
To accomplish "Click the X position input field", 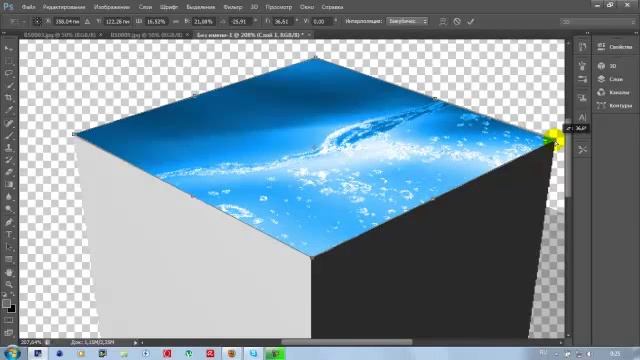I will (x=67, y=22).
